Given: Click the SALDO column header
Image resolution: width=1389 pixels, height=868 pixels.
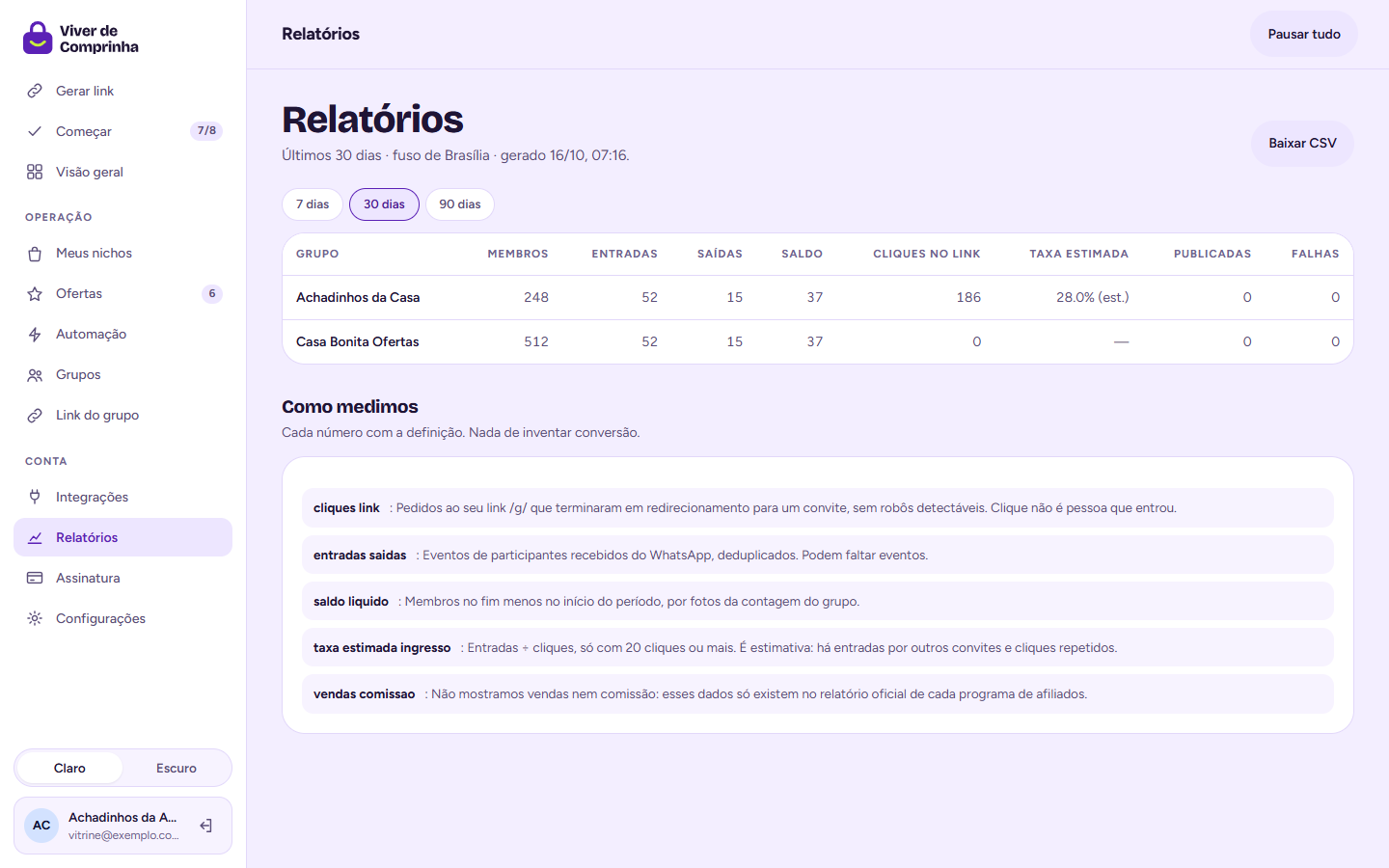Looking at the screenshot, I should [x=803, y=254].
